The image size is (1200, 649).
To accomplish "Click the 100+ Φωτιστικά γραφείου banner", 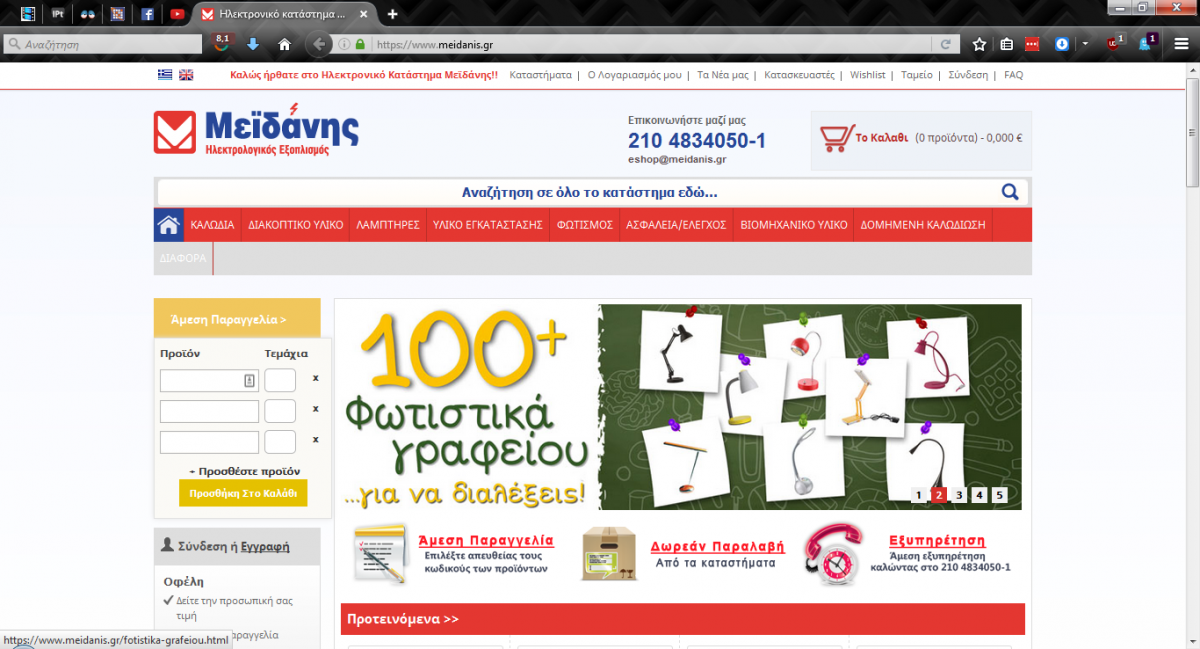I will point(680,407).
